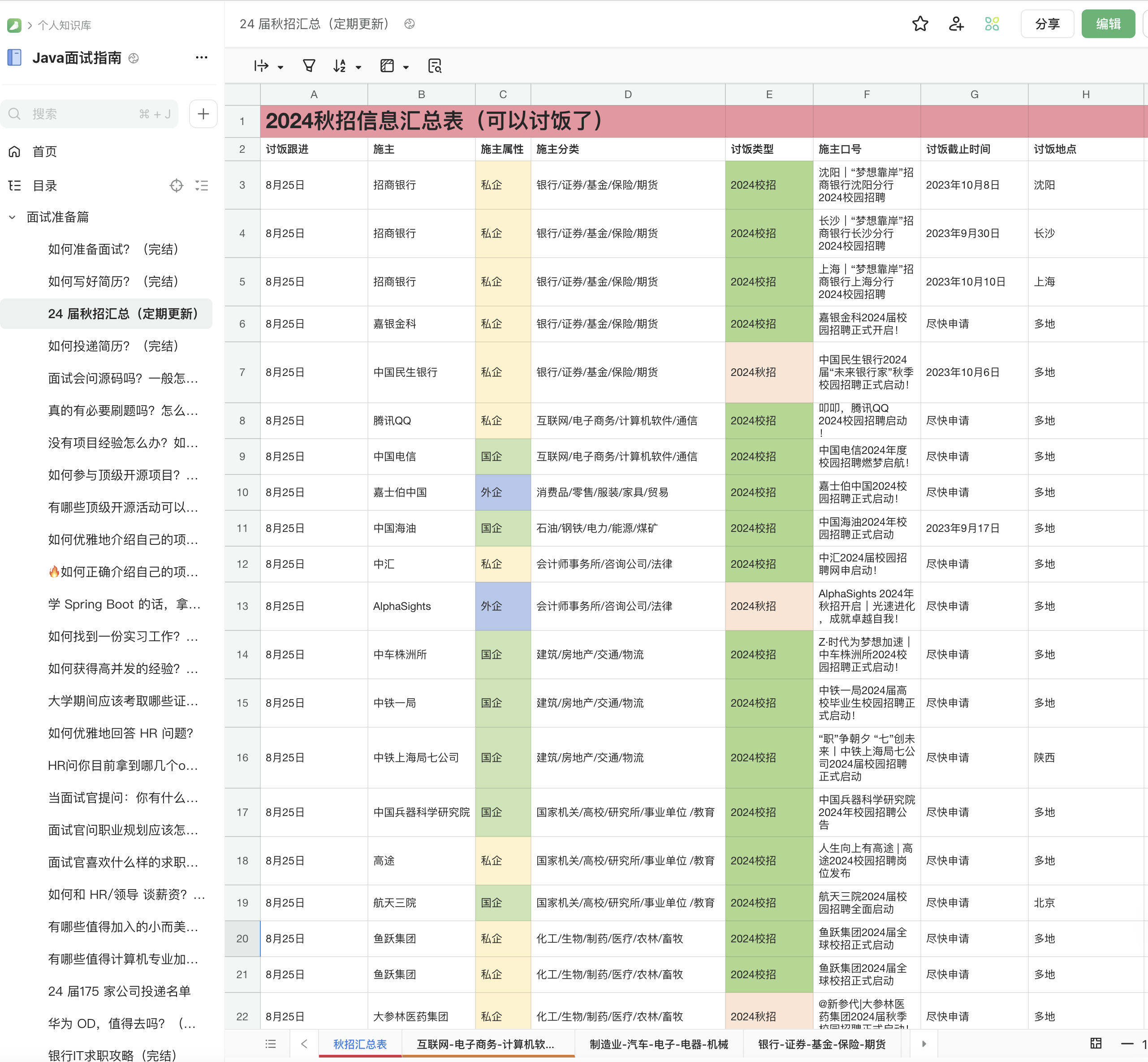Open the three-dot more menu for knowledge base
The width and height of the screenshot is (1148, 1062).
click(x=201, y=57)
